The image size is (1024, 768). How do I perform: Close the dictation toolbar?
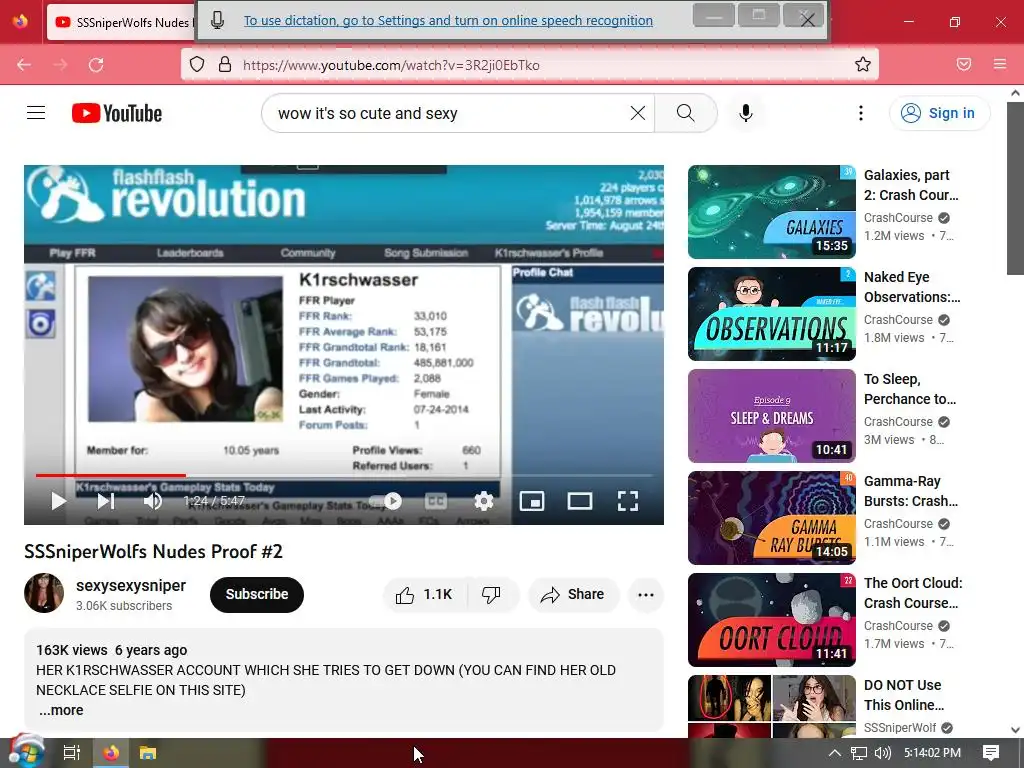click(x=807, y=20)
